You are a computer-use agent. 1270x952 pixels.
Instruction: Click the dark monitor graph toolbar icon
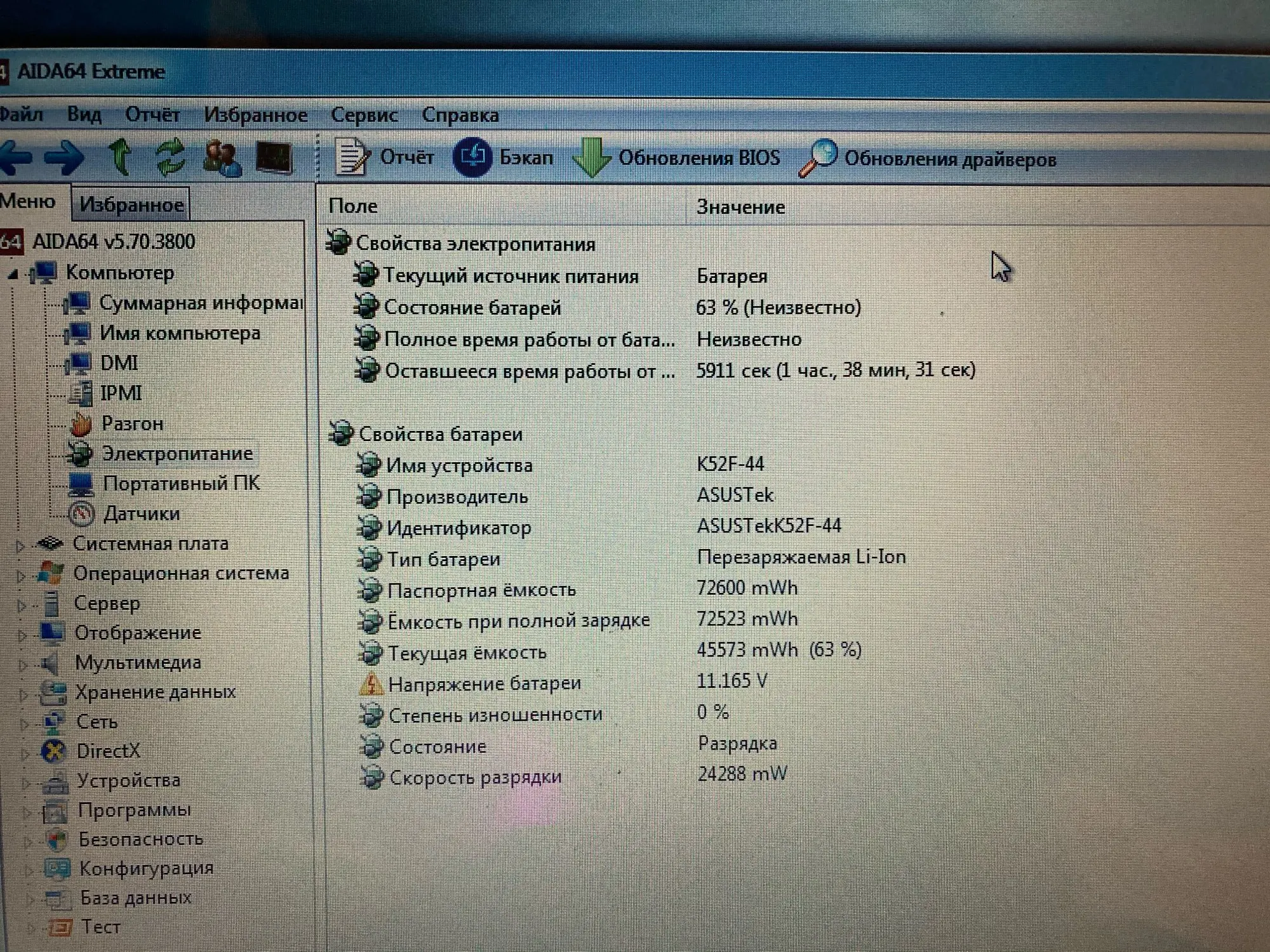tap(274, 157)
